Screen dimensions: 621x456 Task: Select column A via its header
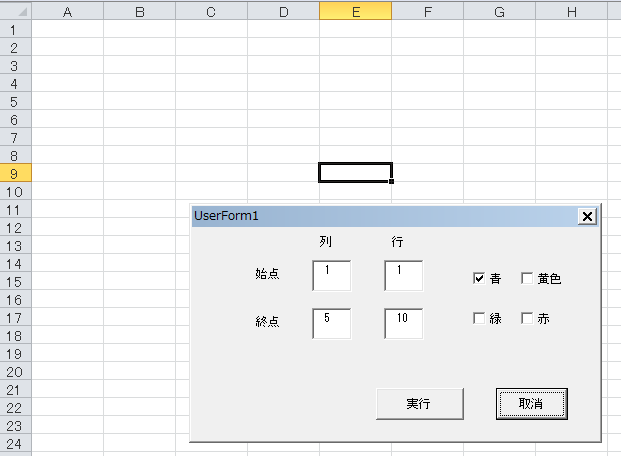[x=67, y=12]
